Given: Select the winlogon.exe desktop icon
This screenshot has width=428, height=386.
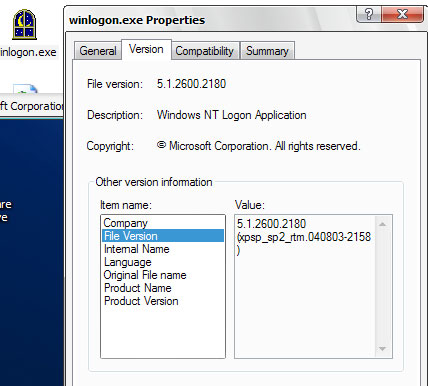Looking at the screenshot, I should tap(24, 25).
